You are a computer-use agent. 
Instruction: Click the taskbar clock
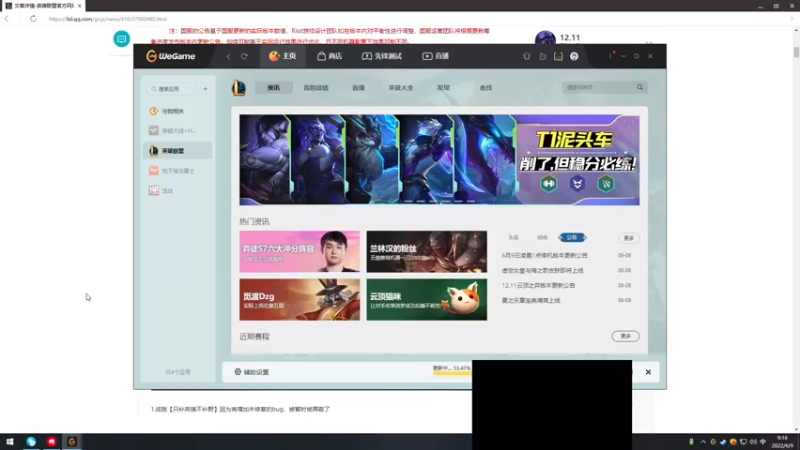tap(782, 442)
